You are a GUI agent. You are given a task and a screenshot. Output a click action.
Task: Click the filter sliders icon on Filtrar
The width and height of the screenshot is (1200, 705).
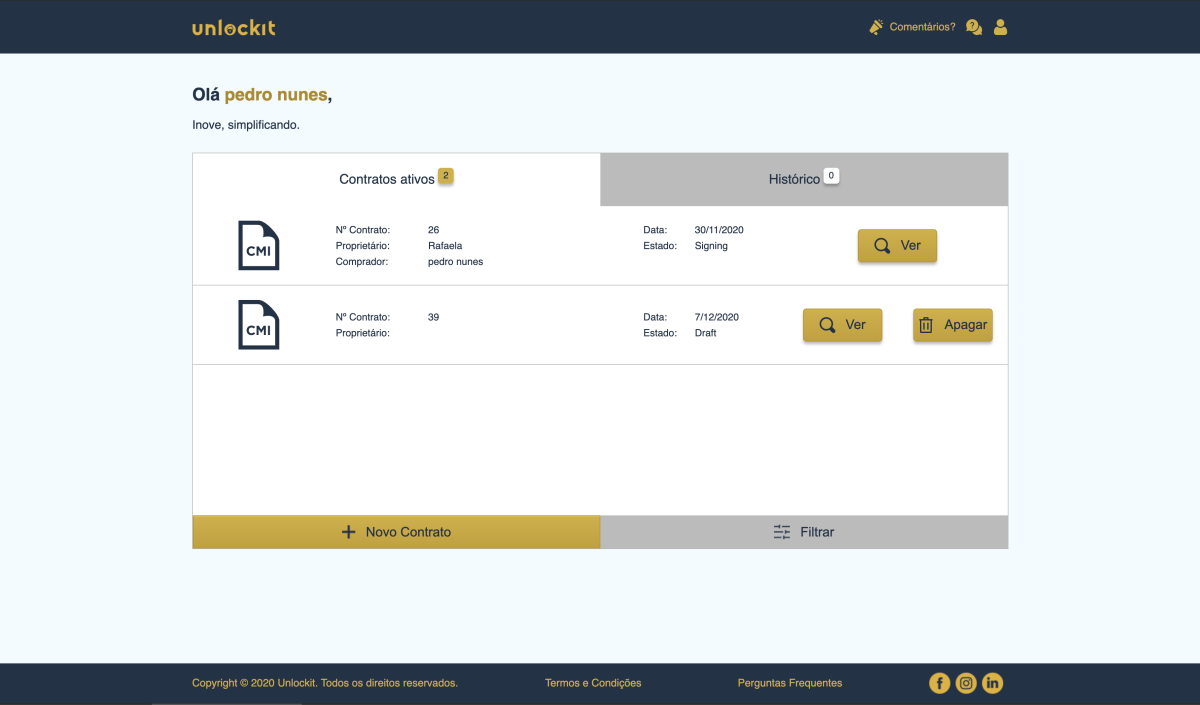781,532
